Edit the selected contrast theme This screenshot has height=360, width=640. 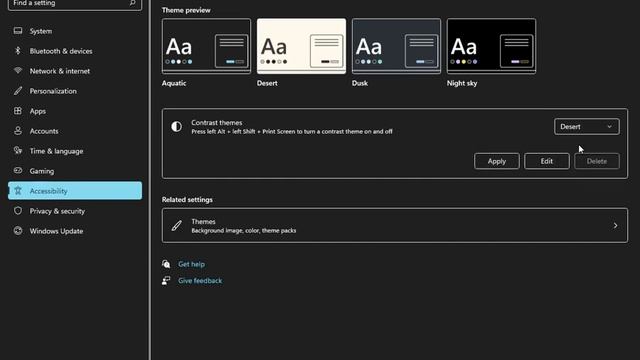547,161
